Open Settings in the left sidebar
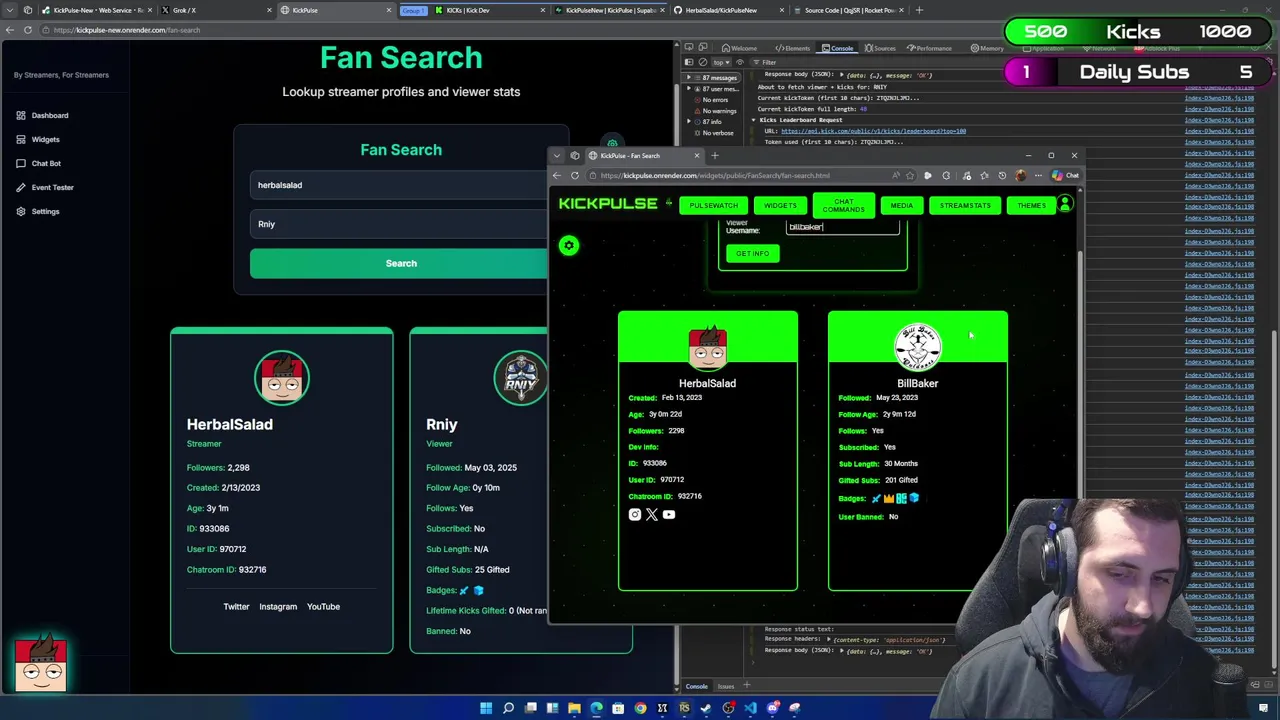Viewport: 1280px width, 720px height. [x=37, y=211]
